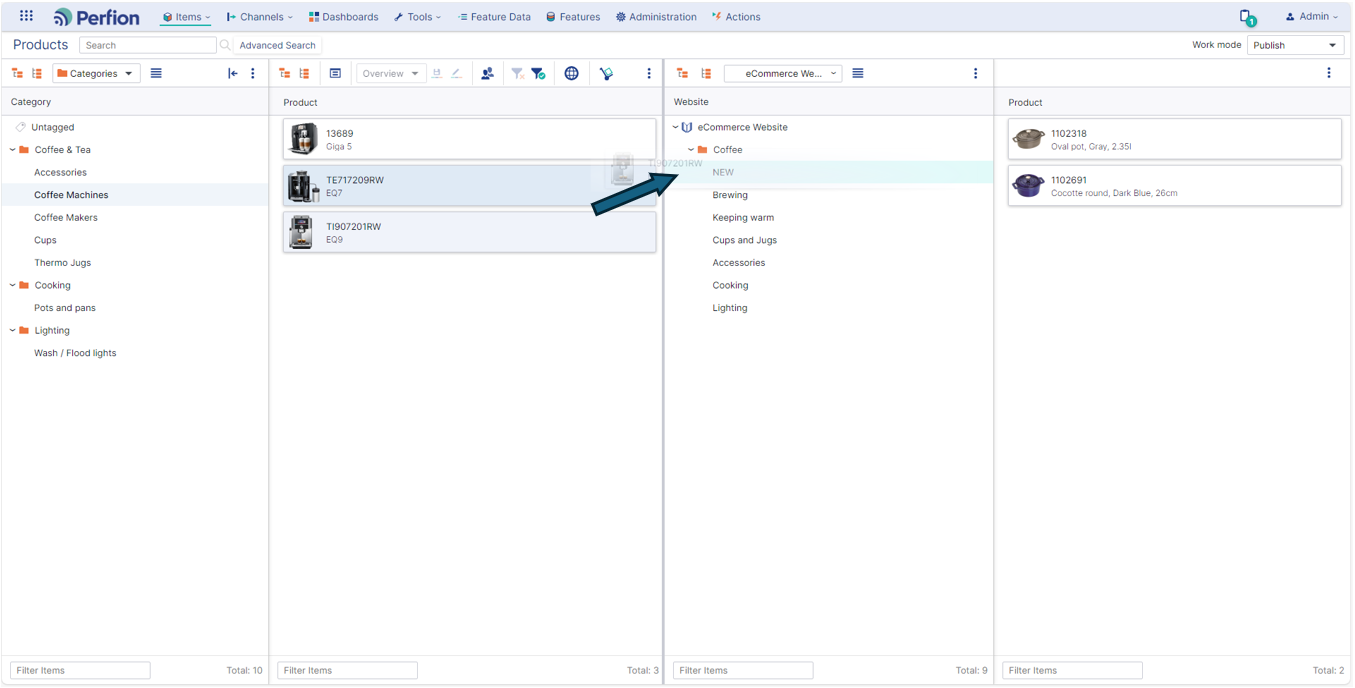Click the card view icon before Overview
The height and width of the screenshot is (688, 1355).
(x=335, y=73)
